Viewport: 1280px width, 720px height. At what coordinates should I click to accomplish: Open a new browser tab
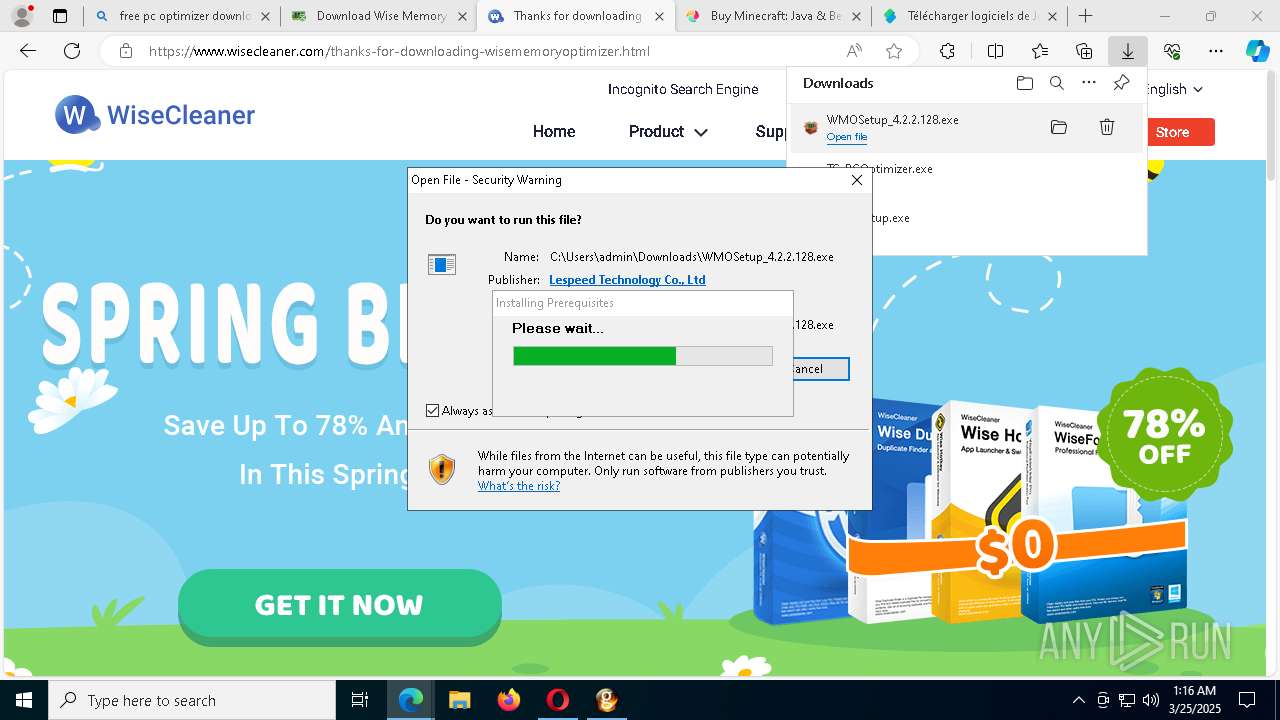(1085, 16)
